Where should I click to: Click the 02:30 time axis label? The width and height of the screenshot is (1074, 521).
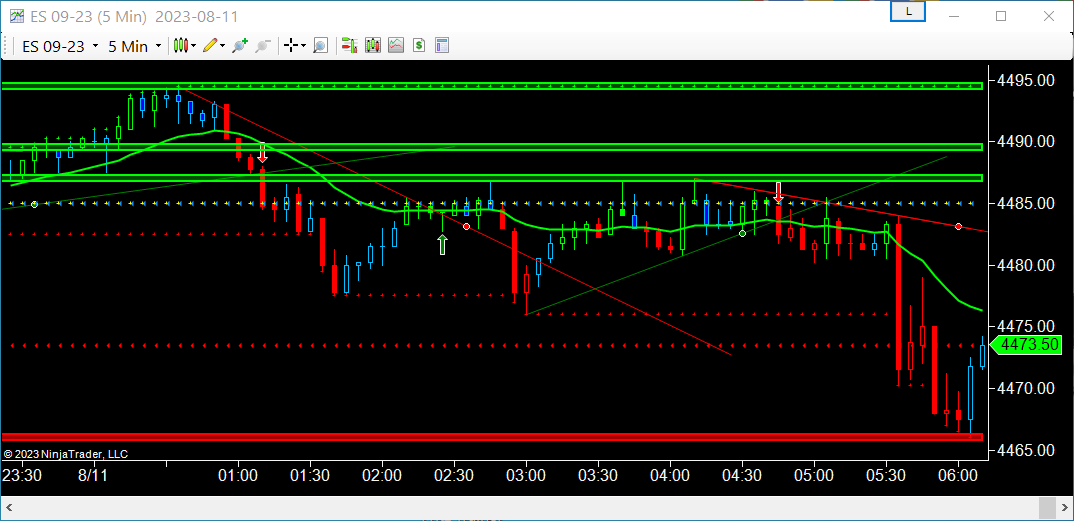[454, 475]
